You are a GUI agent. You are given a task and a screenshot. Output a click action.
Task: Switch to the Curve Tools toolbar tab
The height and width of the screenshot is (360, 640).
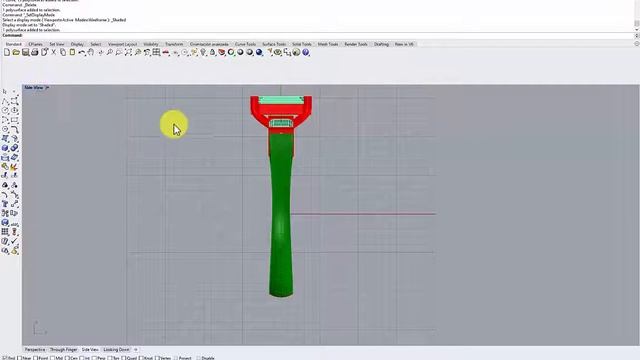coord(245,44)
